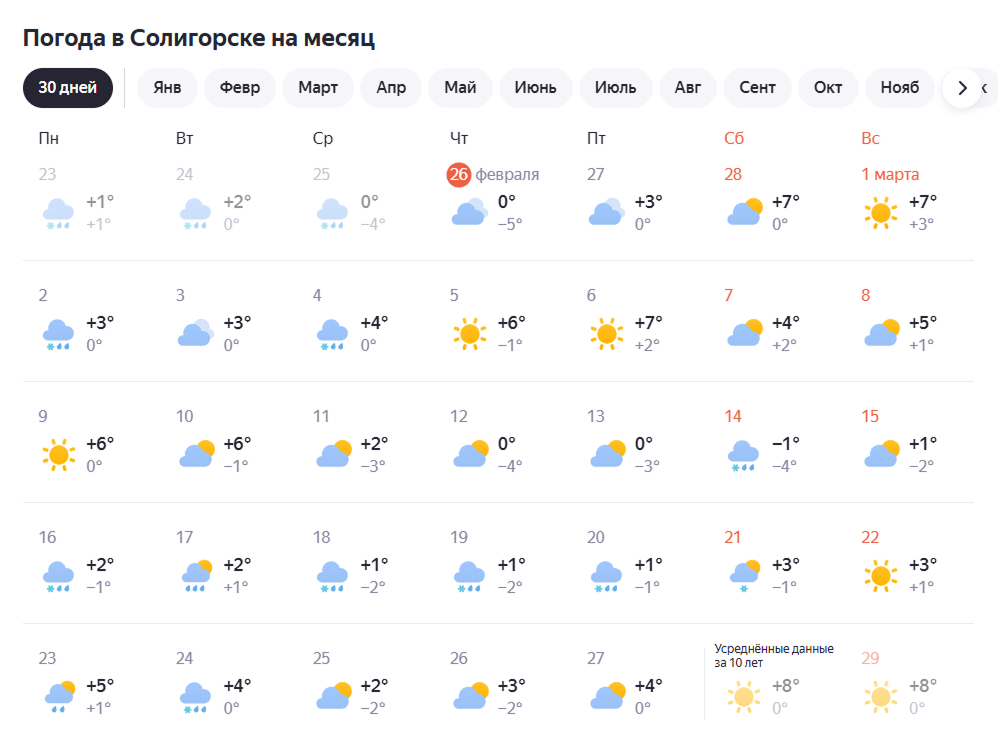Click the snow cloud icon for March 21
Screen dimensions: 998x743
coord(744,575)
